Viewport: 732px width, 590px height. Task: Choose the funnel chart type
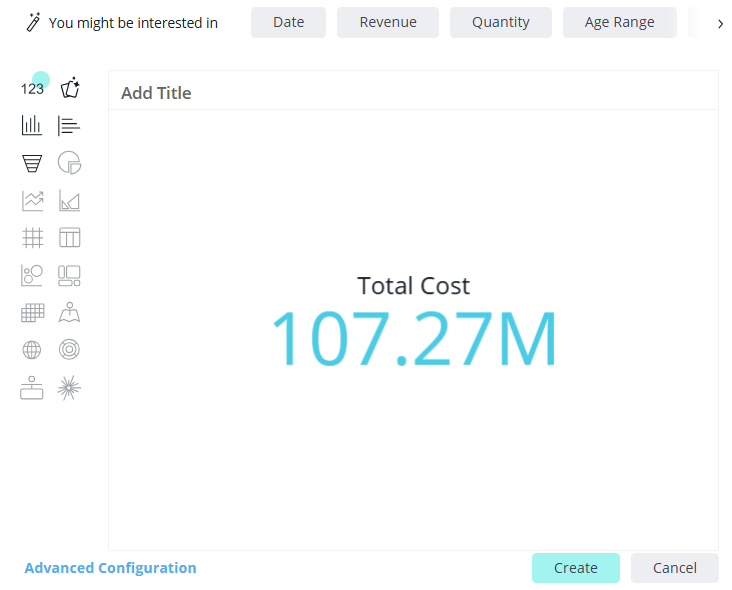[32, 163]
